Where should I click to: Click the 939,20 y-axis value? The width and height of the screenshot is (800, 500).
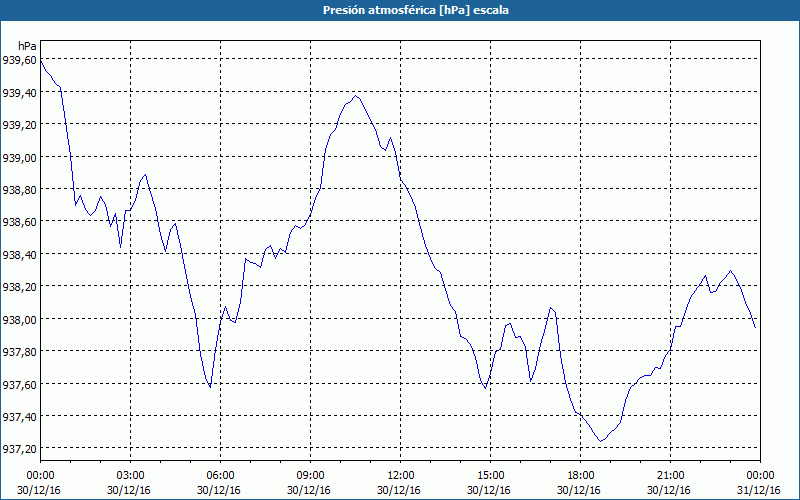[19, 124]
